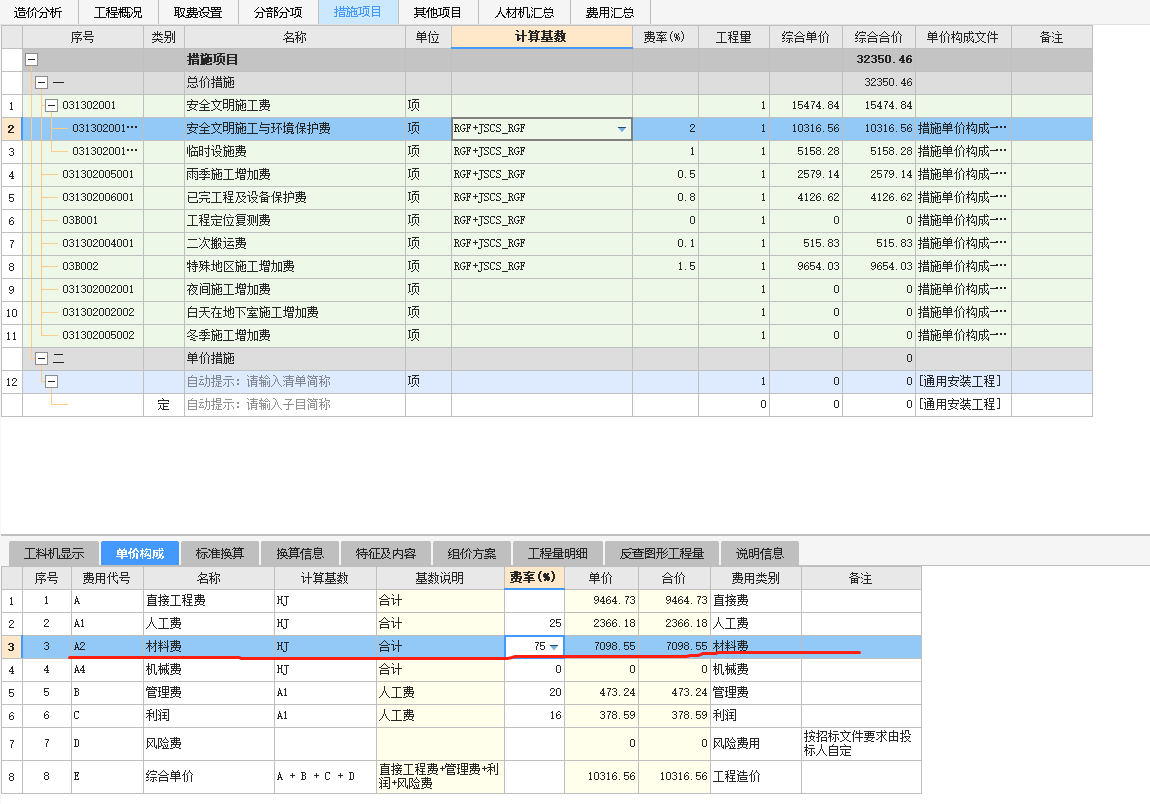The height and width of the screenshot is (804, 1150).
Task: Switch to the 工程概况 tab
Action: 117,12
